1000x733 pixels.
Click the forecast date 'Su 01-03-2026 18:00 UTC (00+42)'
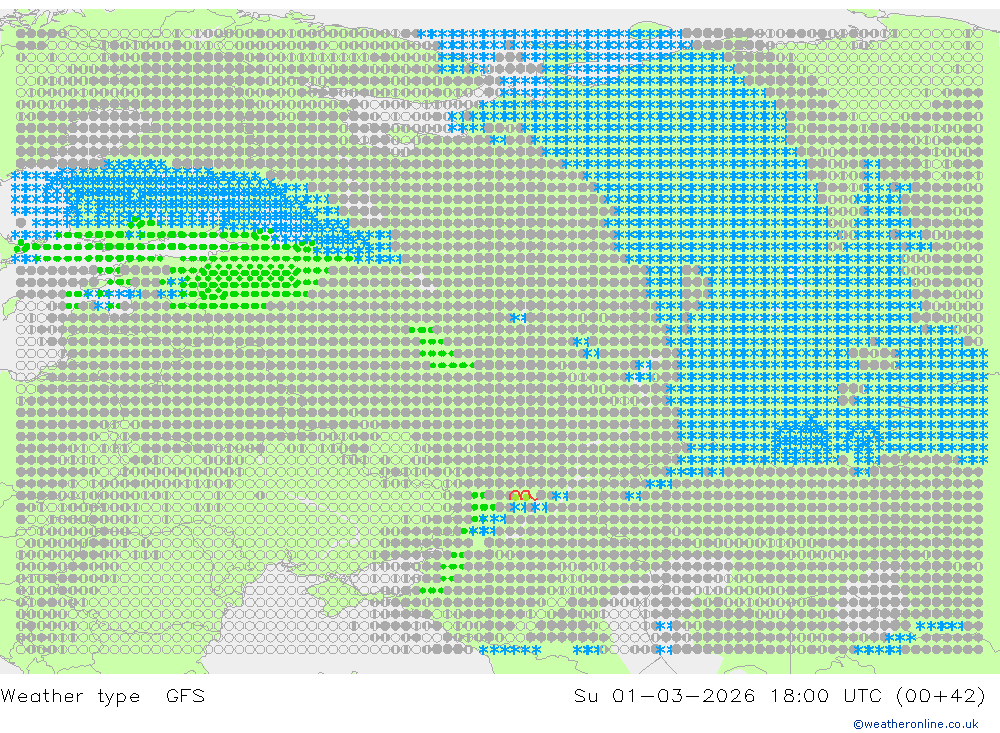[x=779, y=695]
